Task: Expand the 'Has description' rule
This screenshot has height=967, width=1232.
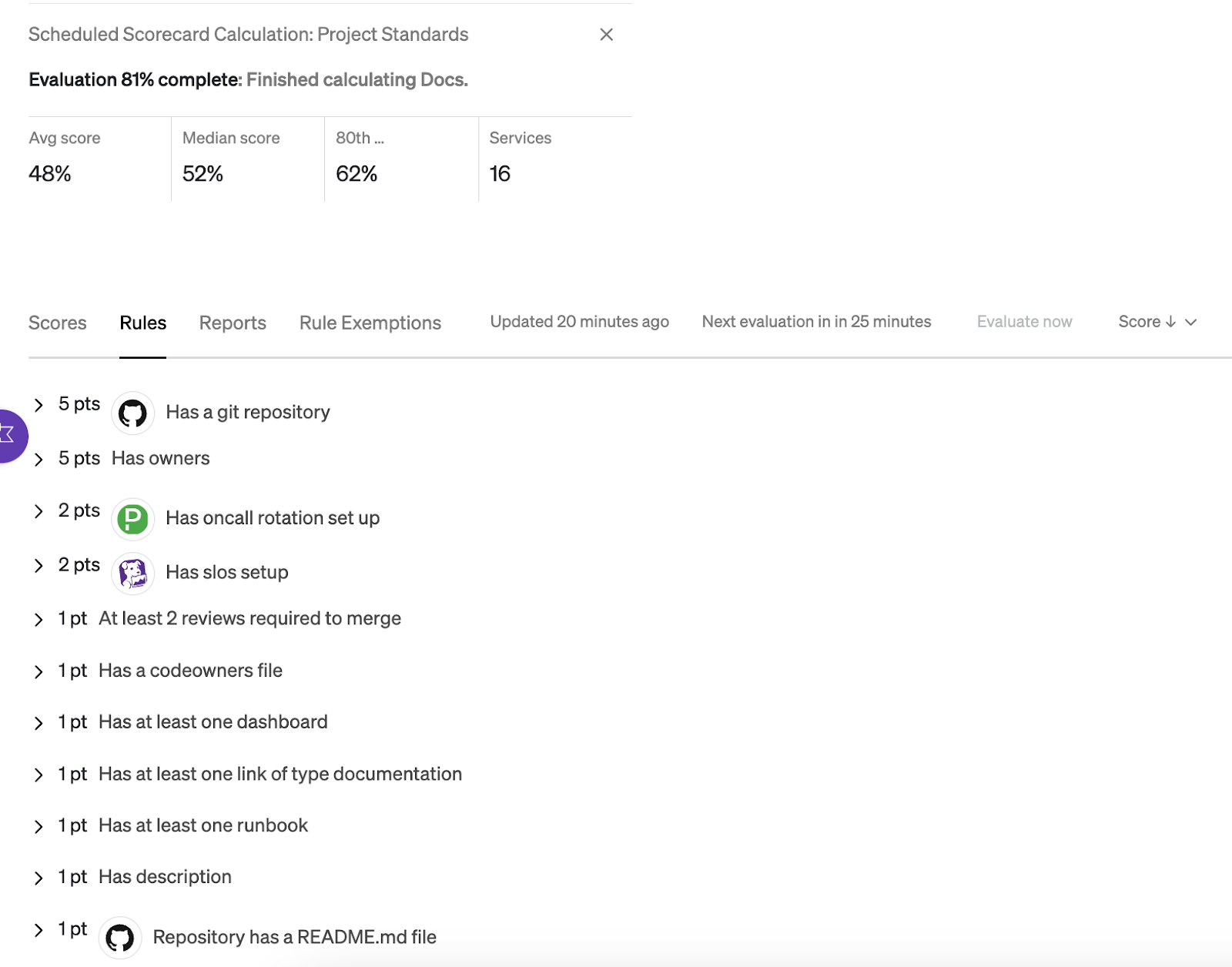Action: pos(38,878)
